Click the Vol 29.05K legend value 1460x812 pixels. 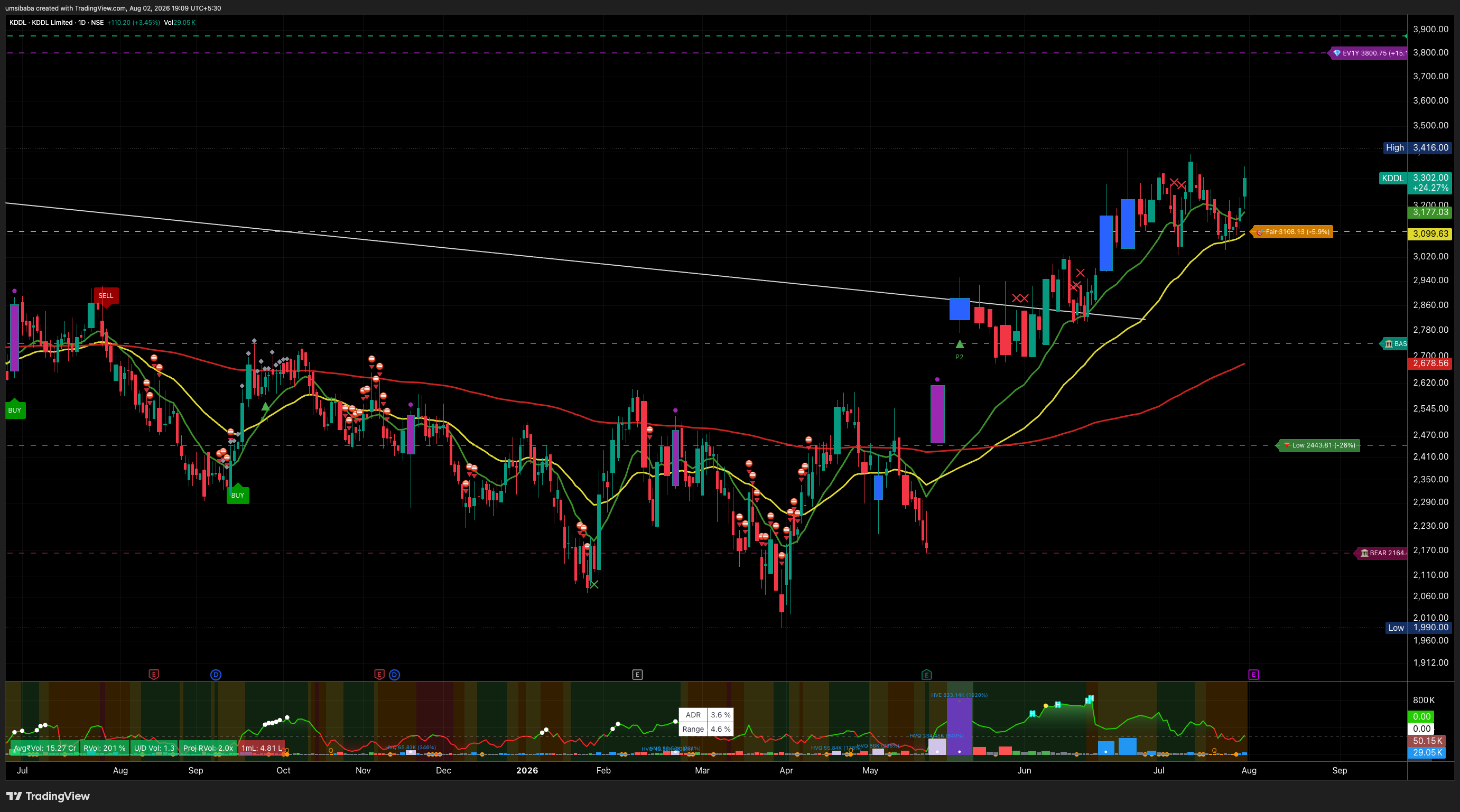click(180, 23)
